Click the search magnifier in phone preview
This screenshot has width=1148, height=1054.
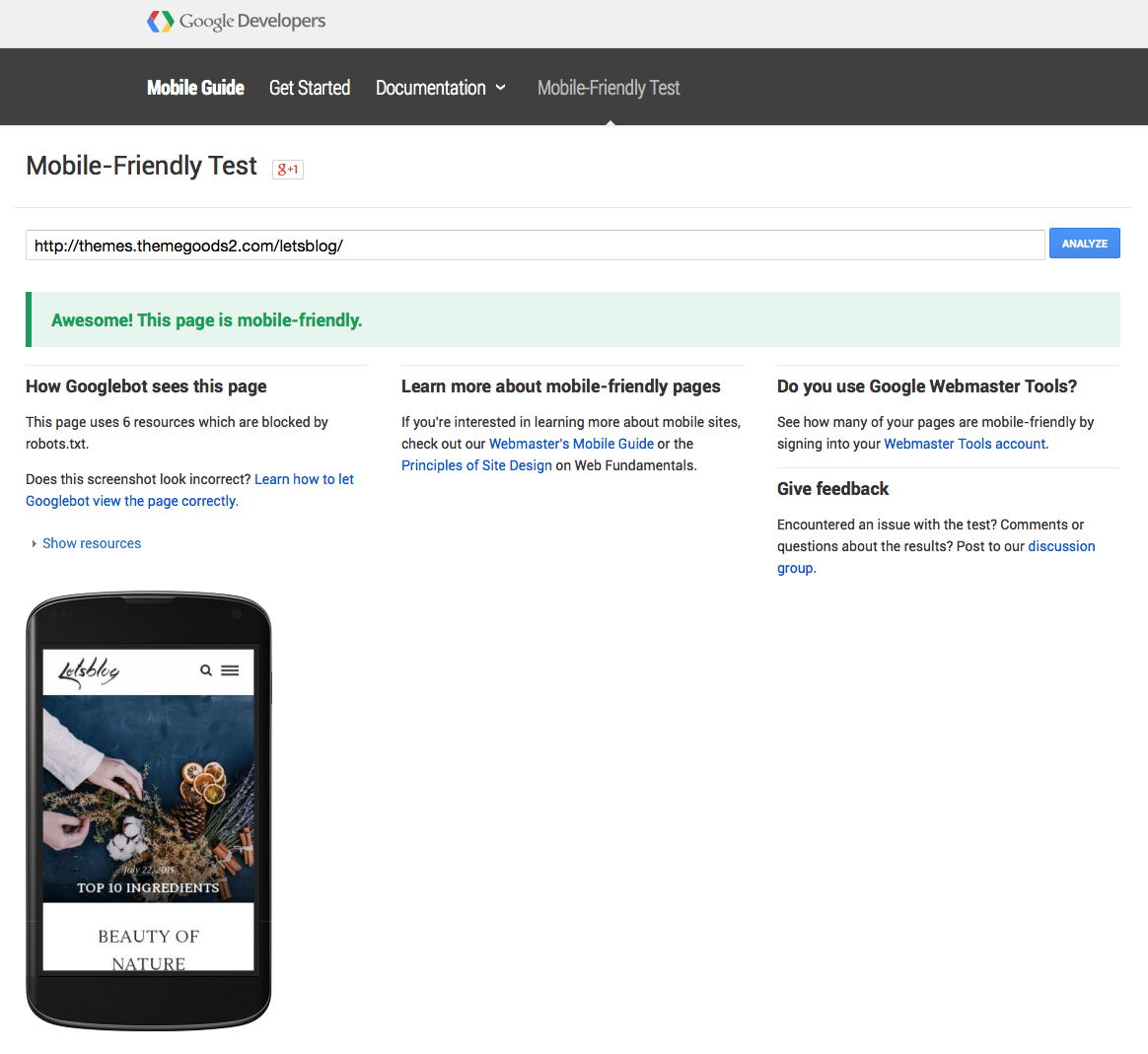tap(206, 670)
